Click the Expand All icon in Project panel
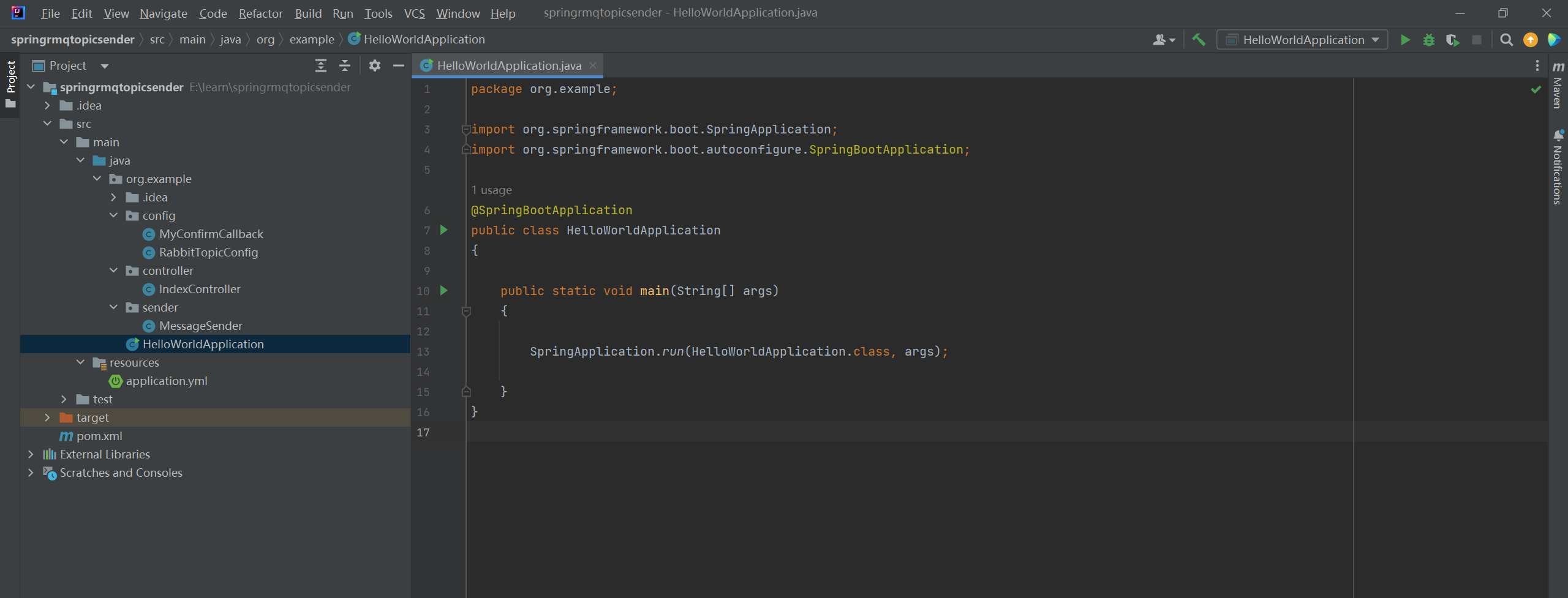 pyautogui.click(x=320, y=65)
